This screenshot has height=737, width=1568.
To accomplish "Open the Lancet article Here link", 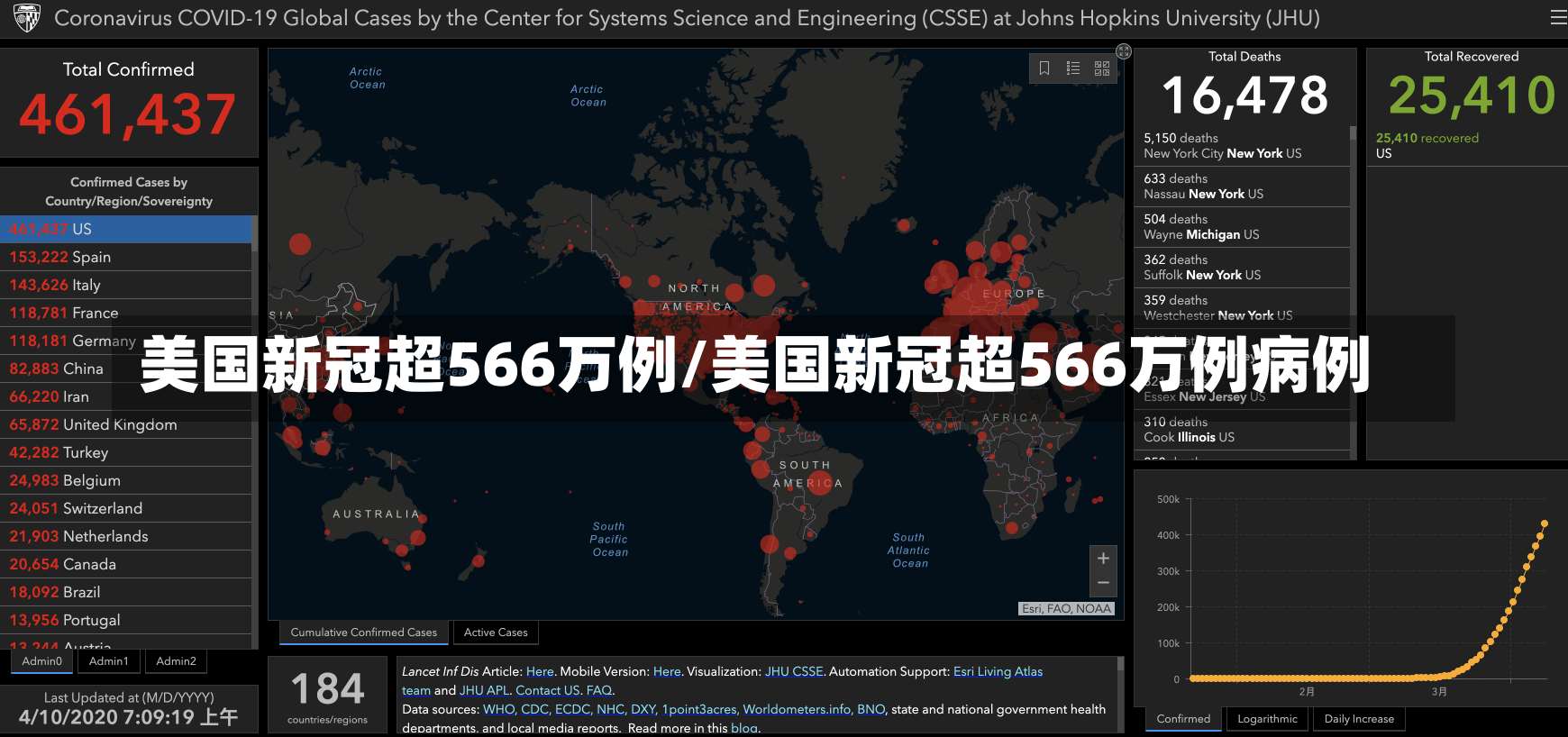I will click(540, 671).
